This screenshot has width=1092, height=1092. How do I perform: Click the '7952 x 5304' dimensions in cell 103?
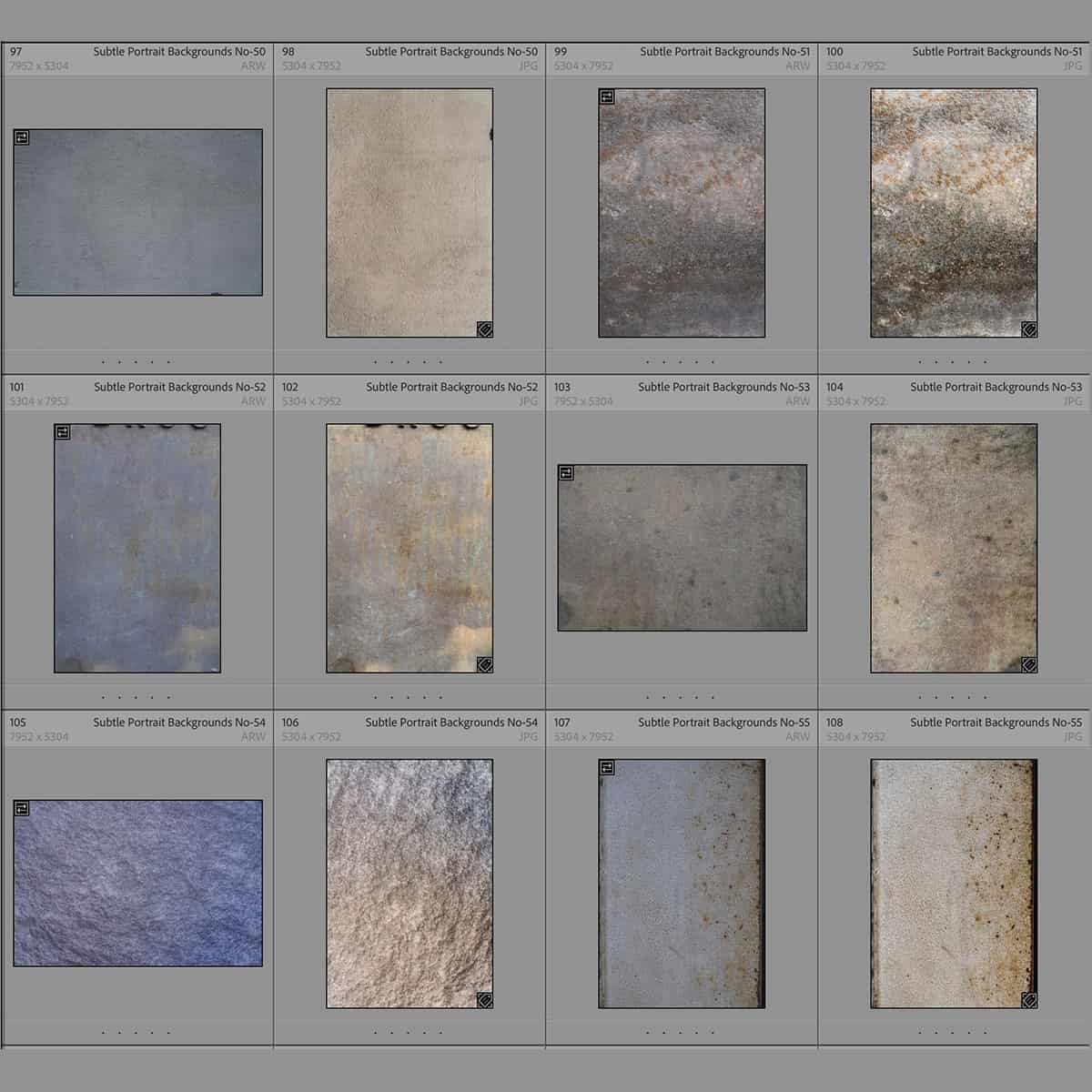[x=583, y=401]
